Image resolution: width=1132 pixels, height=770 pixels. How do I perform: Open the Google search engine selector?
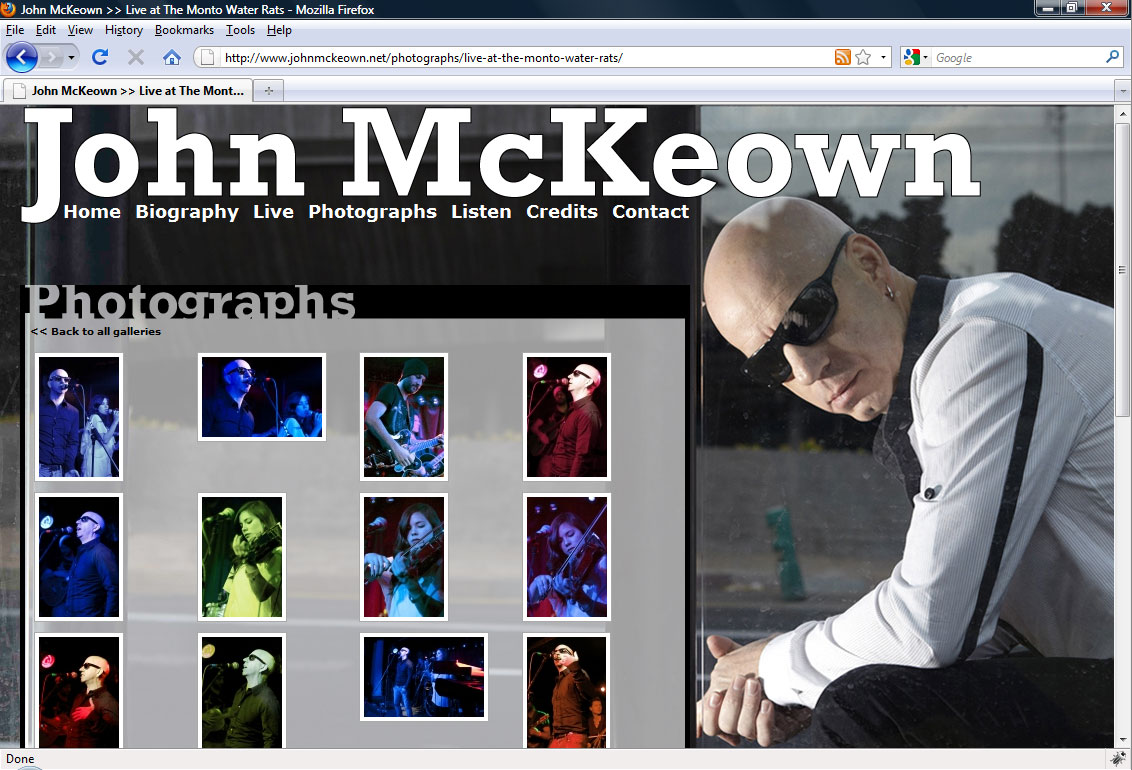(x=915, y=57)
